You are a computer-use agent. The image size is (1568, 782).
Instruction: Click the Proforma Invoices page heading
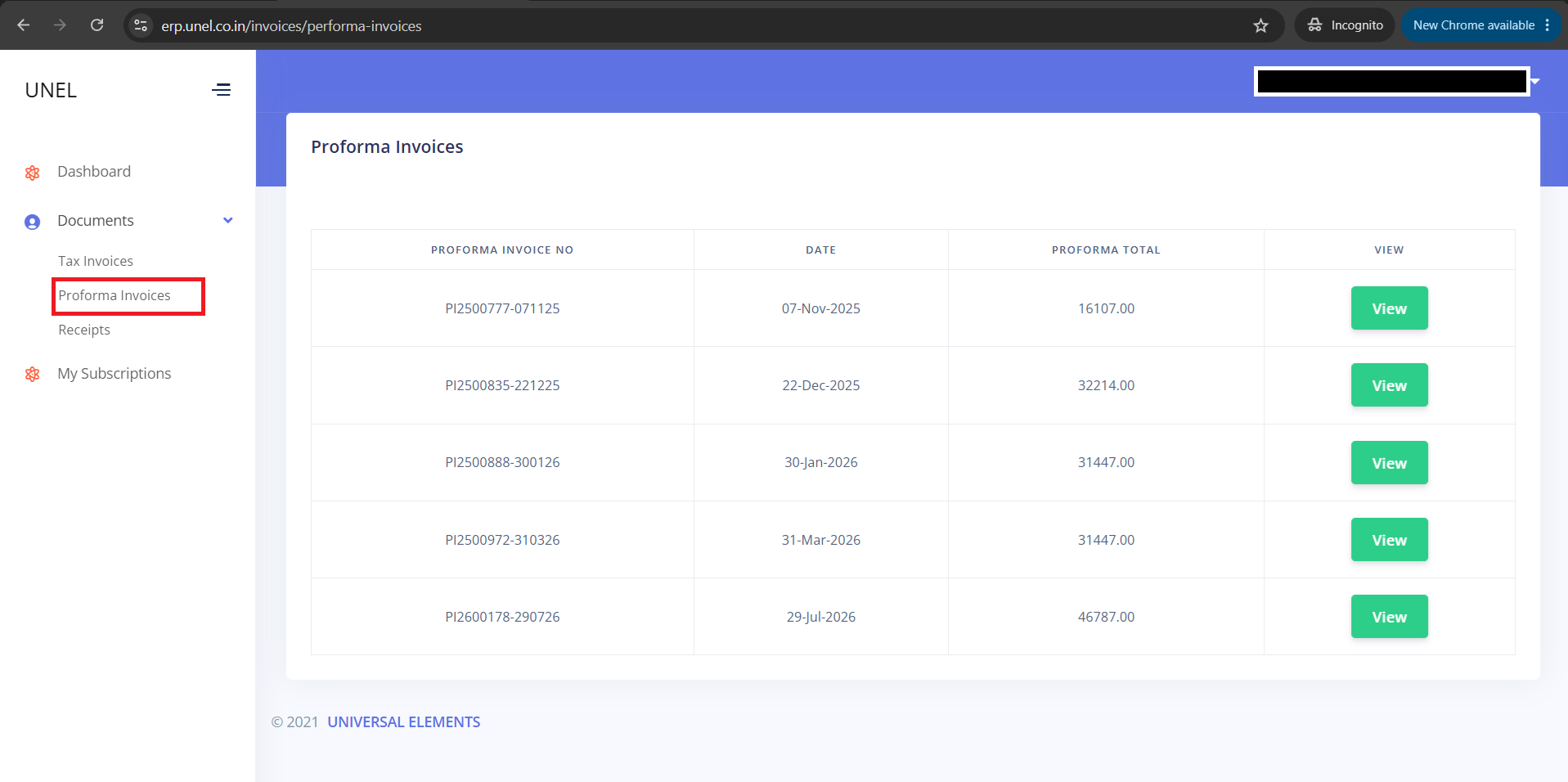(387, 147)
